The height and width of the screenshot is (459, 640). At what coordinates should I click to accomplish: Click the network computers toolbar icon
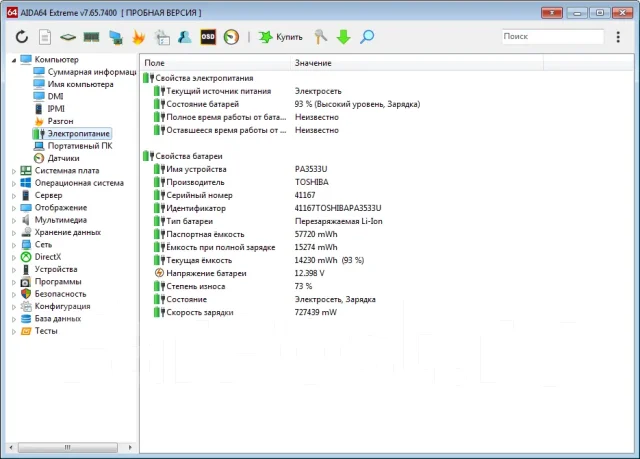(116, 38)
